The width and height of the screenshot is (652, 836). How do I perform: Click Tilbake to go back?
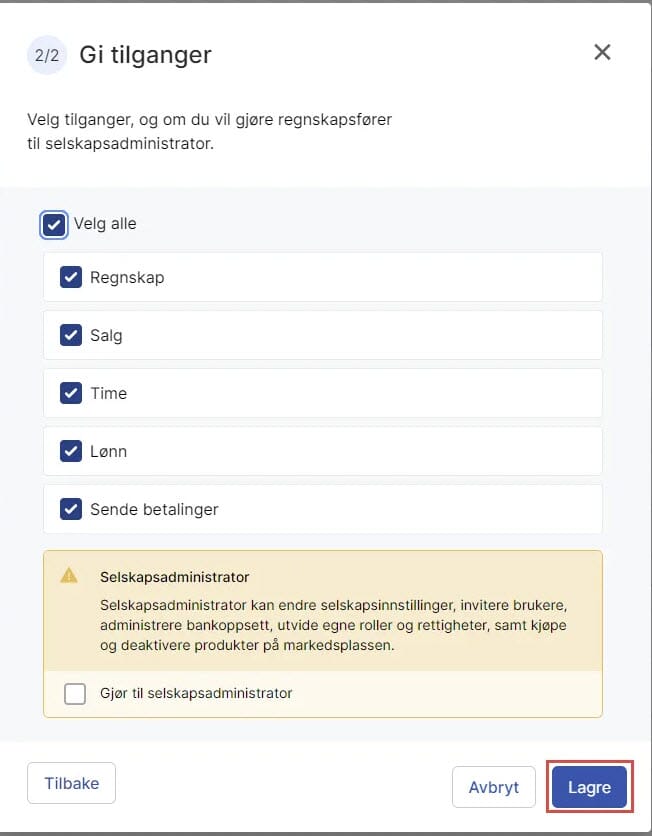(x=71, y=784)
